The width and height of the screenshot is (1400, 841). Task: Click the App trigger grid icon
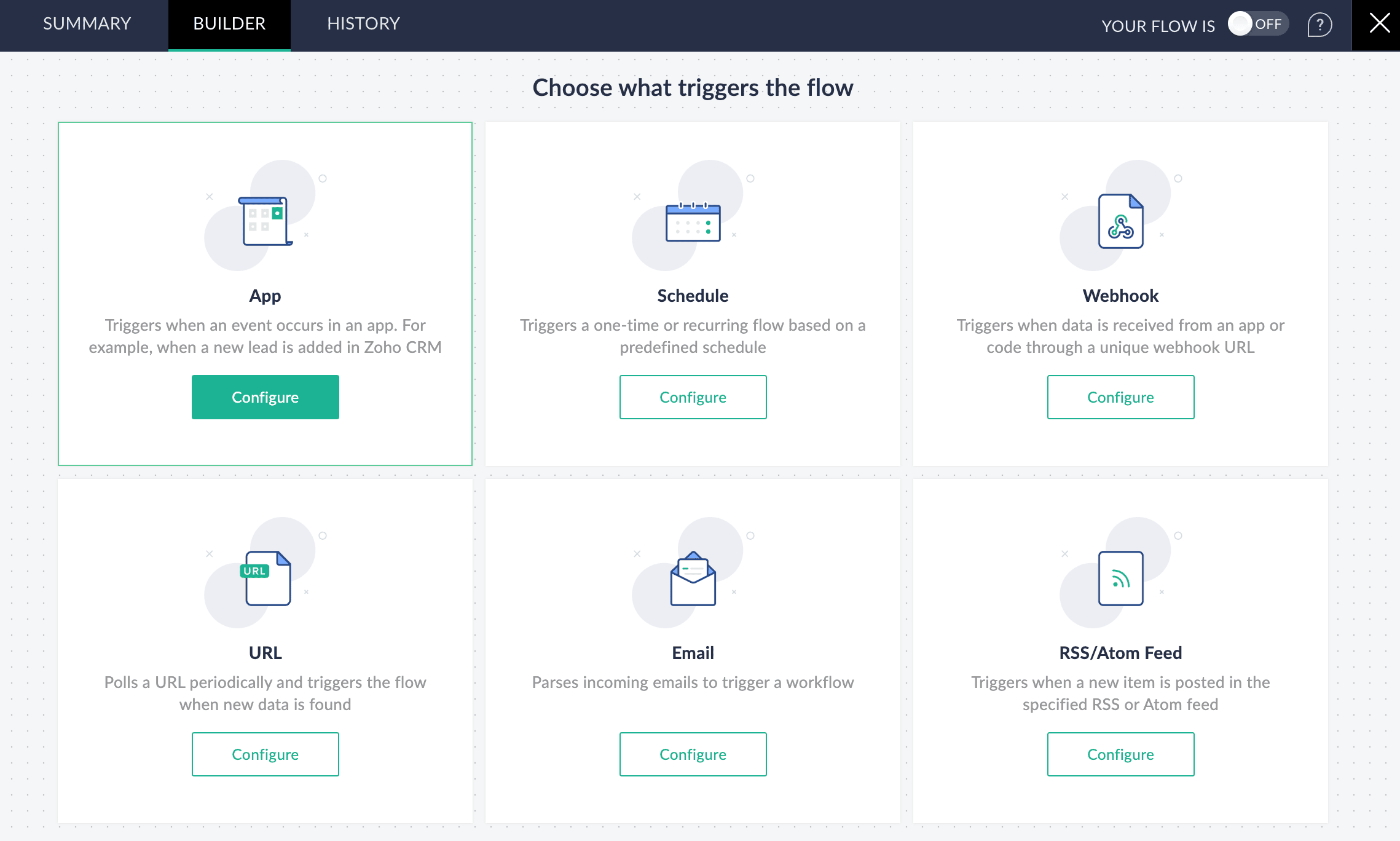tap(265, 221)
